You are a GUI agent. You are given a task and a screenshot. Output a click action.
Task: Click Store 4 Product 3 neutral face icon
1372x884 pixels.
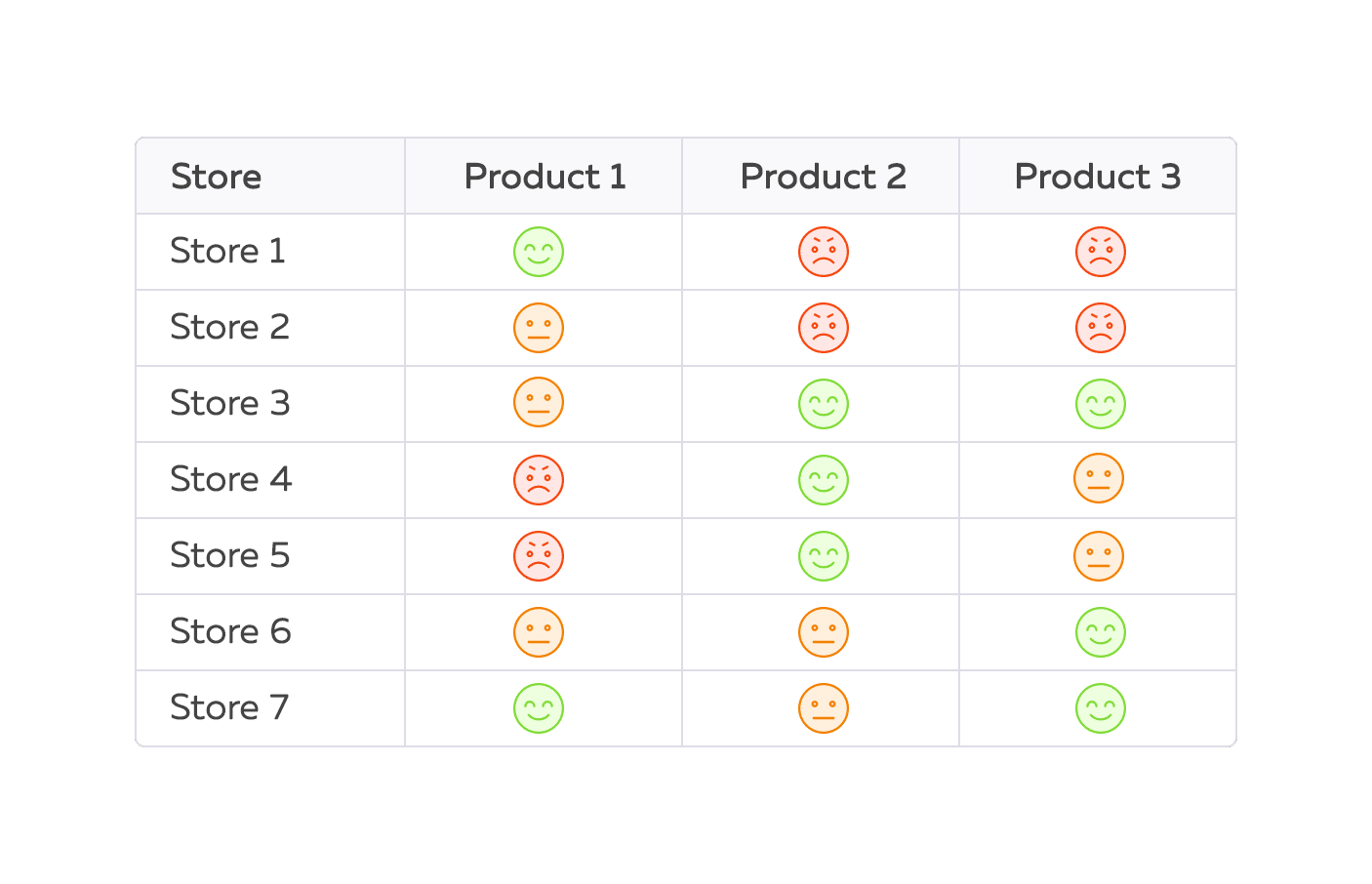pyautogui.click(x=1099, y=479)
